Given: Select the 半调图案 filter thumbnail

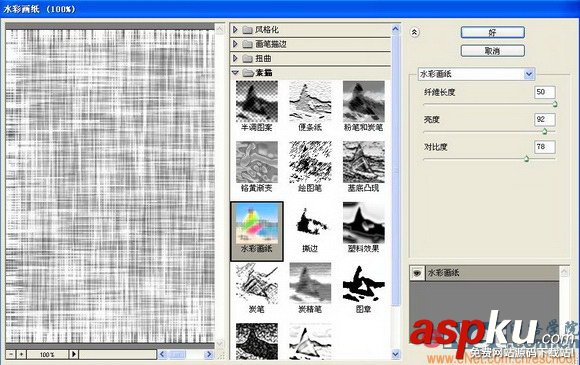Looking at the screenshot, I should coord(257,102).
